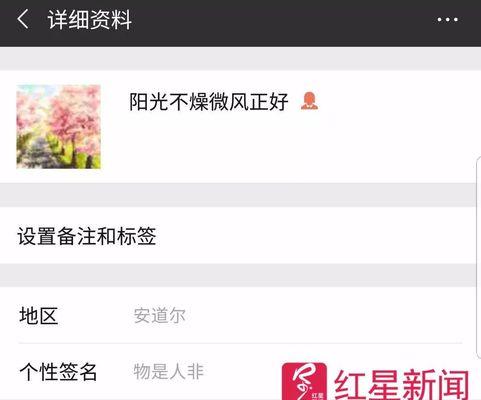Open 设置备注和标签 row
Viewport: 481px width, 400px height.
point(238,236)
